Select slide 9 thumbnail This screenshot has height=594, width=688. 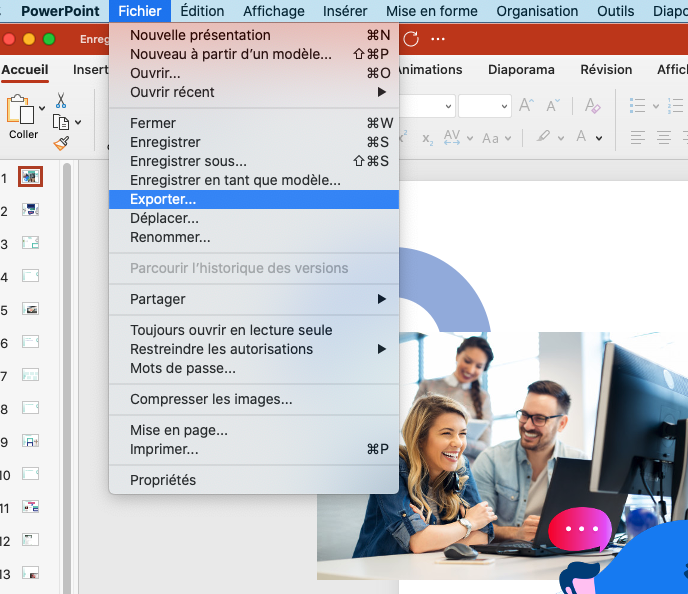pyautogui.click(x=30, y=441)
